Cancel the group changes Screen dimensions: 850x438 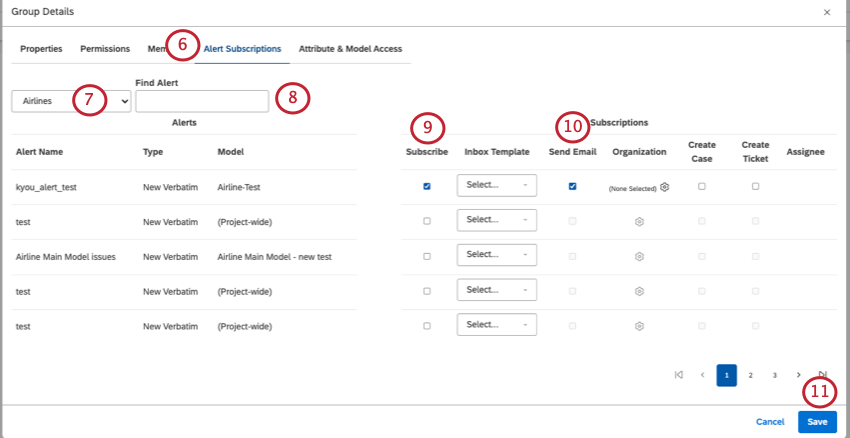pyautogui.click(x=770, y=422)
